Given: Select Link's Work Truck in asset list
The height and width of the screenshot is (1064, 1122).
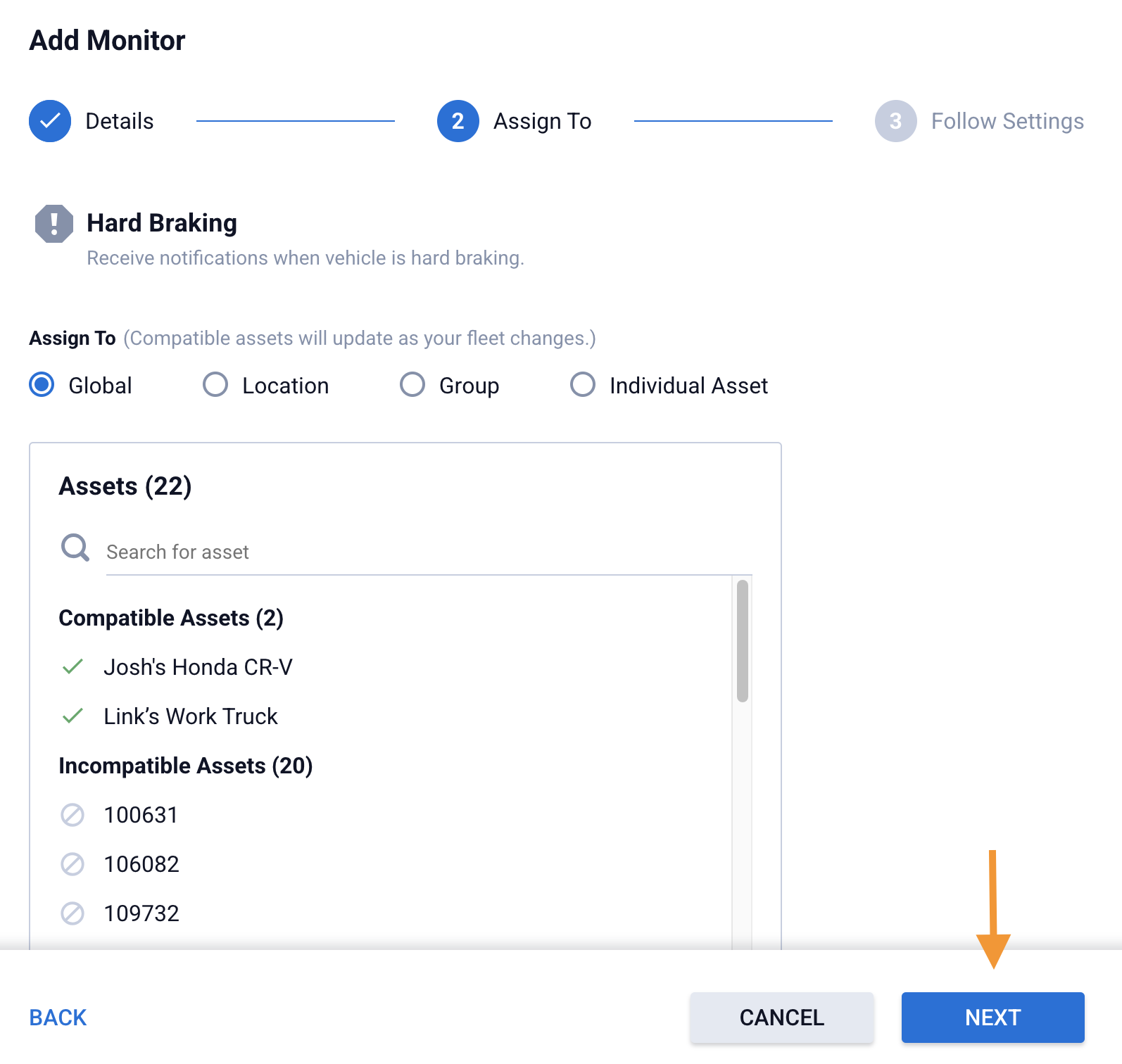Looking at the screenshot, I should pos(191,716).
